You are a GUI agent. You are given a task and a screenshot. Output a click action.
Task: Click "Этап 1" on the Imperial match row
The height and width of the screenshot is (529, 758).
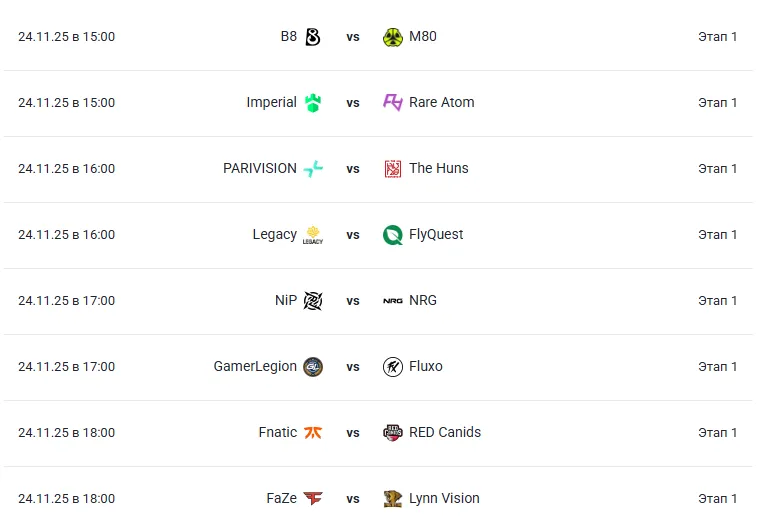coord(717,103)
